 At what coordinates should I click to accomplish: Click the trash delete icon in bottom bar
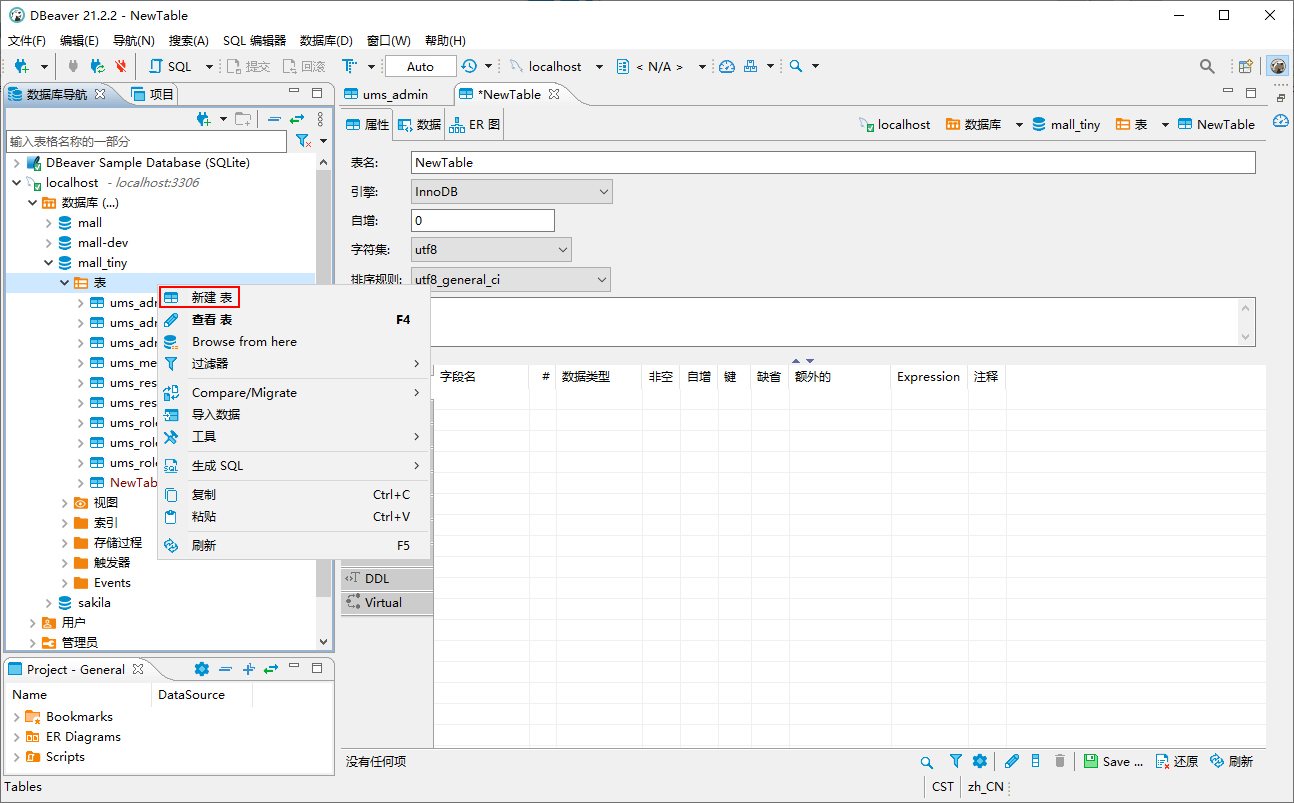click(1060, 761)
